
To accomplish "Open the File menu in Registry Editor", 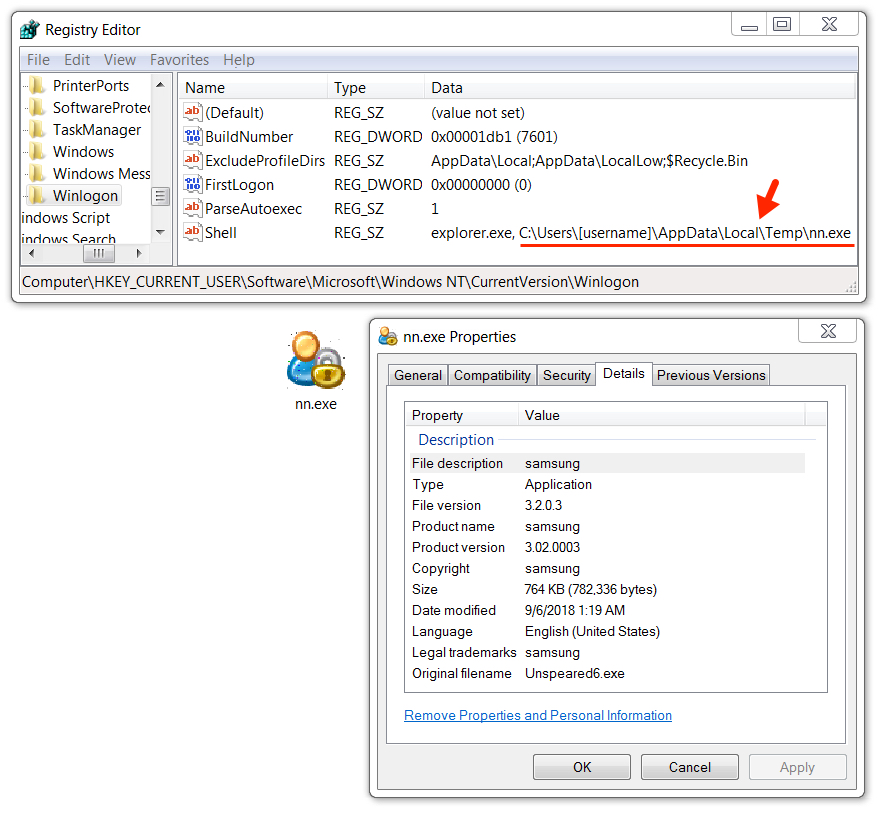I will pos(38,60).
